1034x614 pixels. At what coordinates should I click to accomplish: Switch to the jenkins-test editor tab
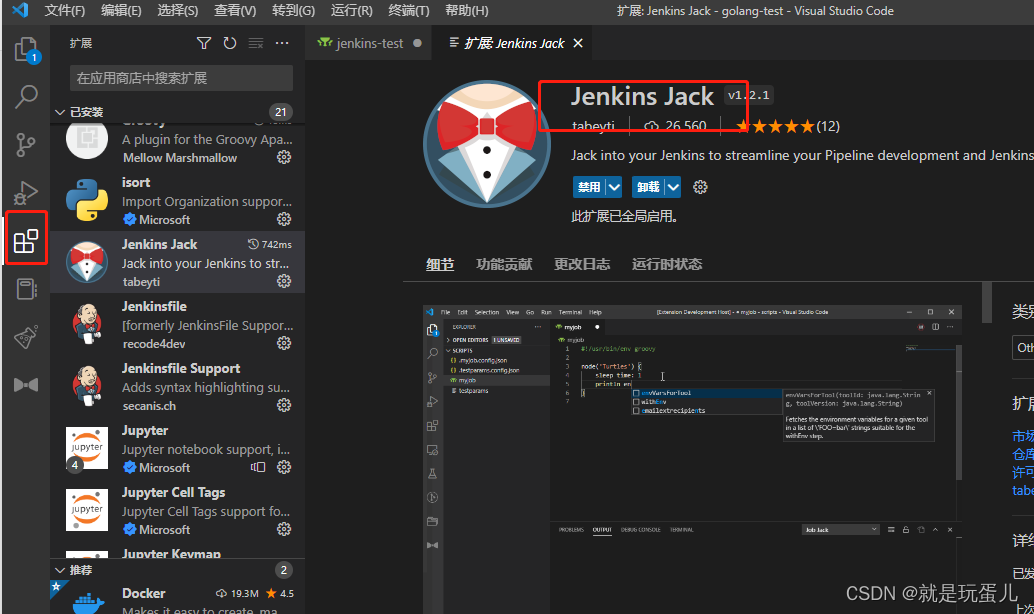click(x=369, y=44)
